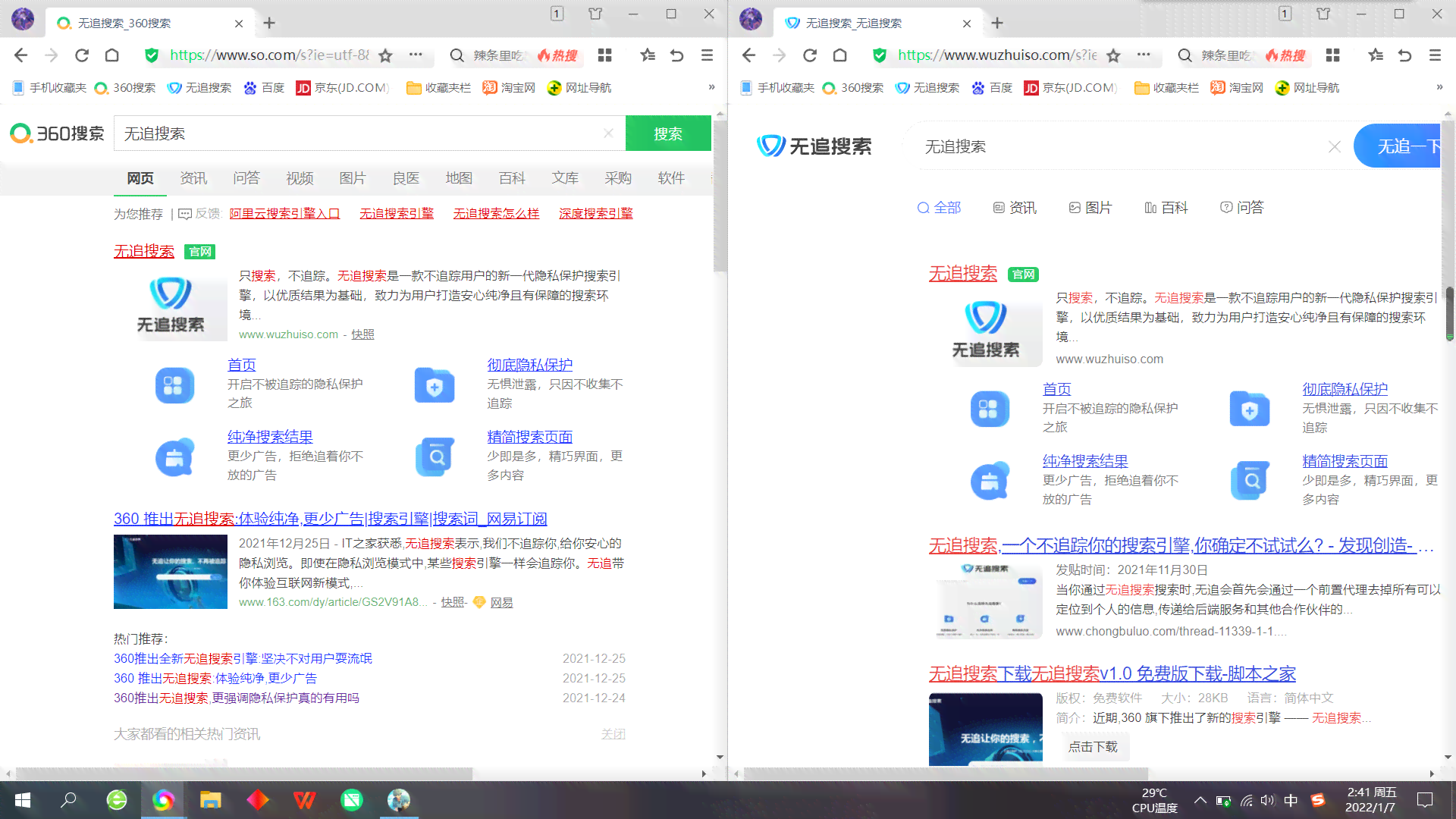
Task: Click volume icon in system tray
Action: click(x=1267, y=800)
